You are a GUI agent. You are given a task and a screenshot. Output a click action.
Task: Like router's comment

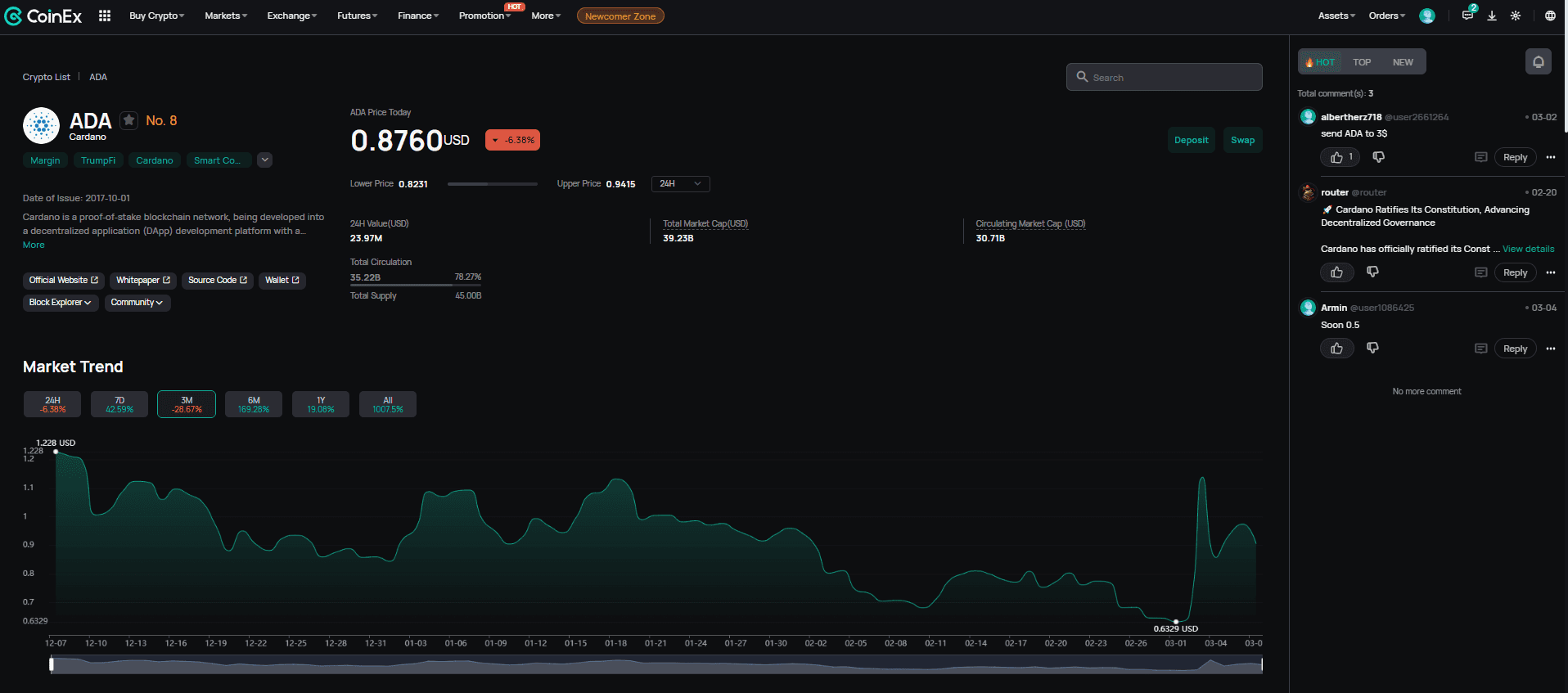click(x=1336, y=272)
